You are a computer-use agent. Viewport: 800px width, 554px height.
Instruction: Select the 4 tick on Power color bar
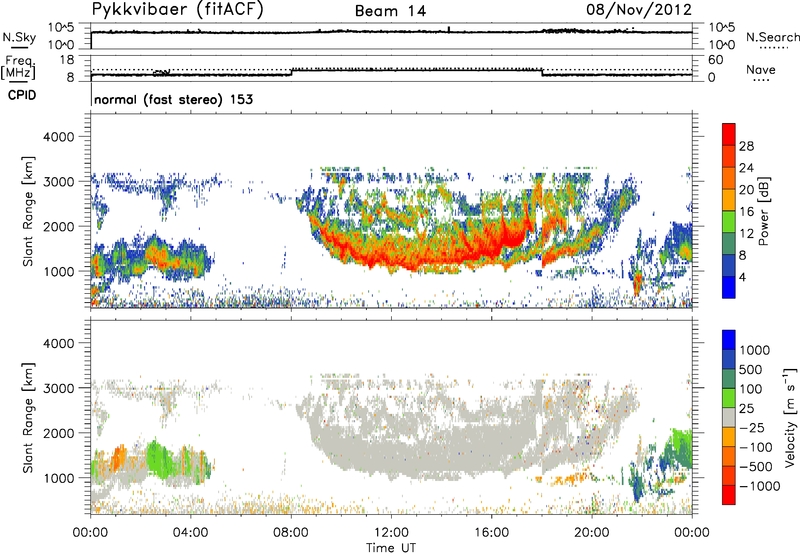pyautogui.click(x=743, y=277)
